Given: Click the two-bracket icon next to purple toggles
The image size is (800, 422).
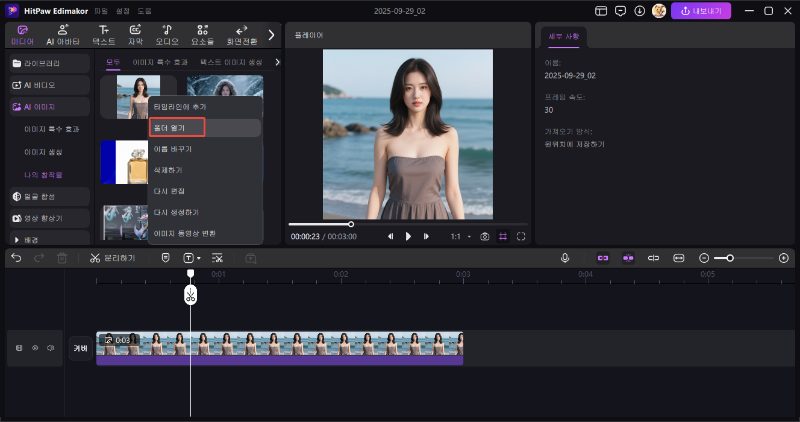Looking at the screenshot, I should 654,258.
